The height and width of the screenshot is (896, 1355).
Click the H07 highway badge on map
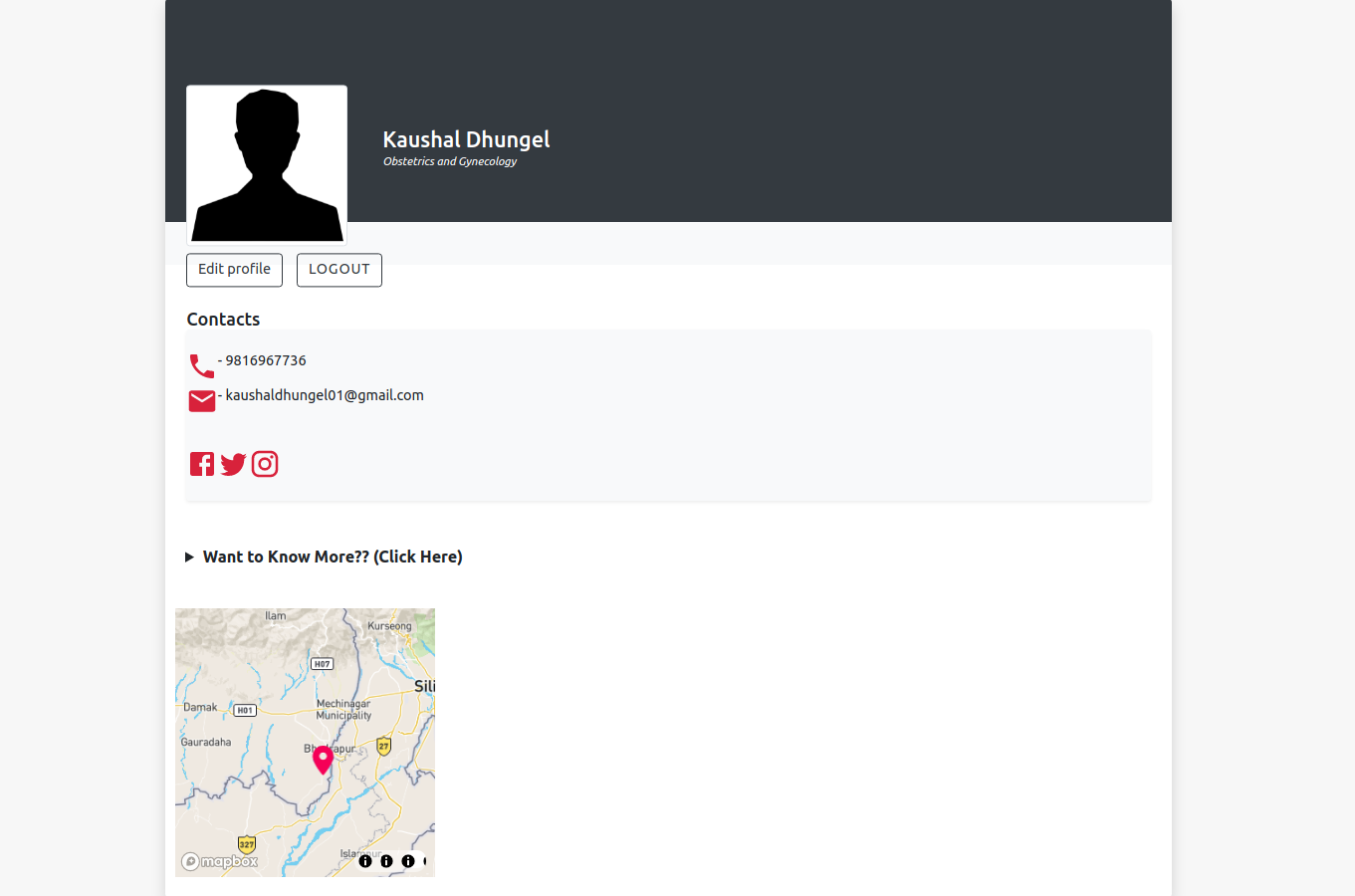point(322,664)
